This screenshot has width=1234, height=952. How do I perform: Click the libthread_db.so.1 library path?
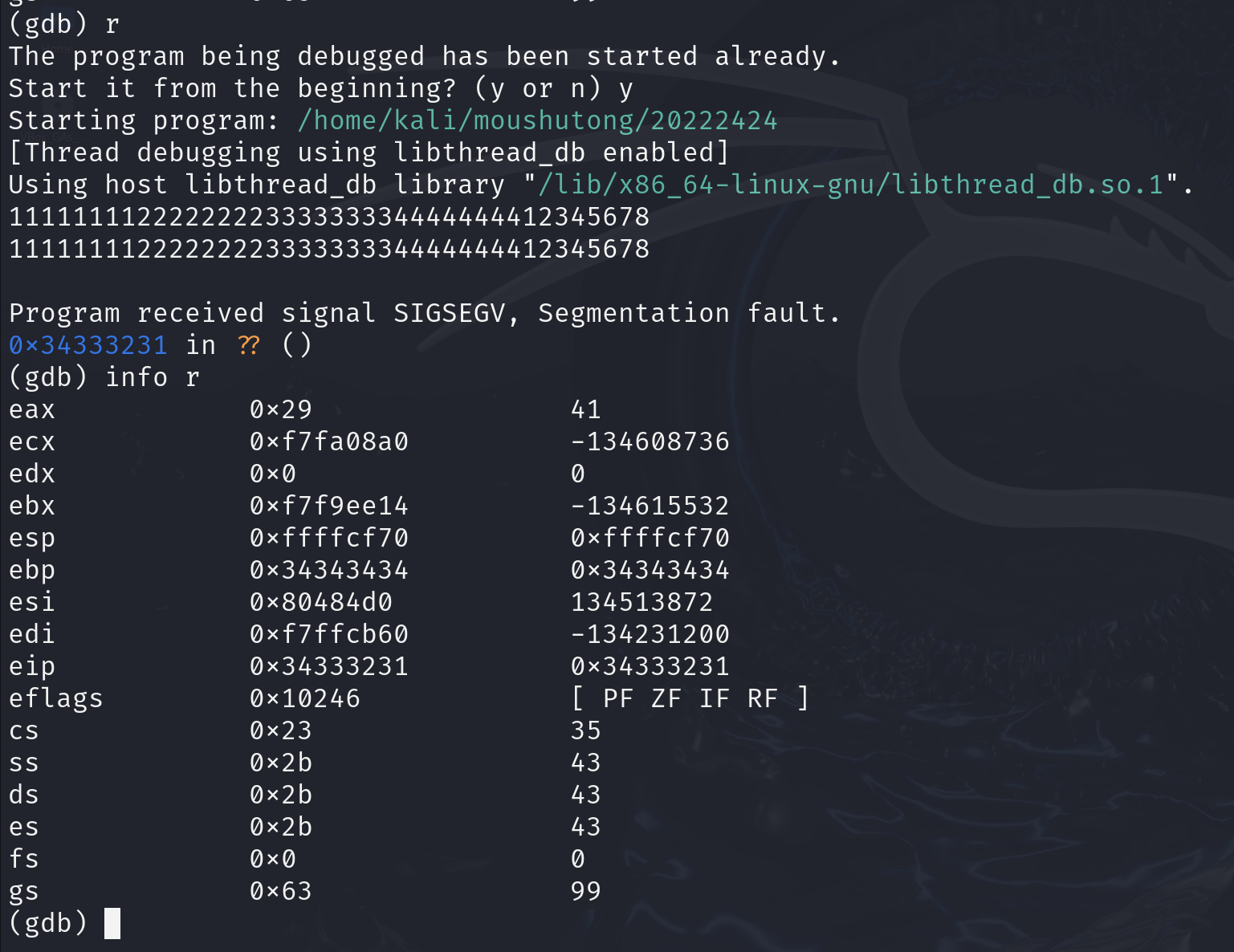[x=851, y=185]
